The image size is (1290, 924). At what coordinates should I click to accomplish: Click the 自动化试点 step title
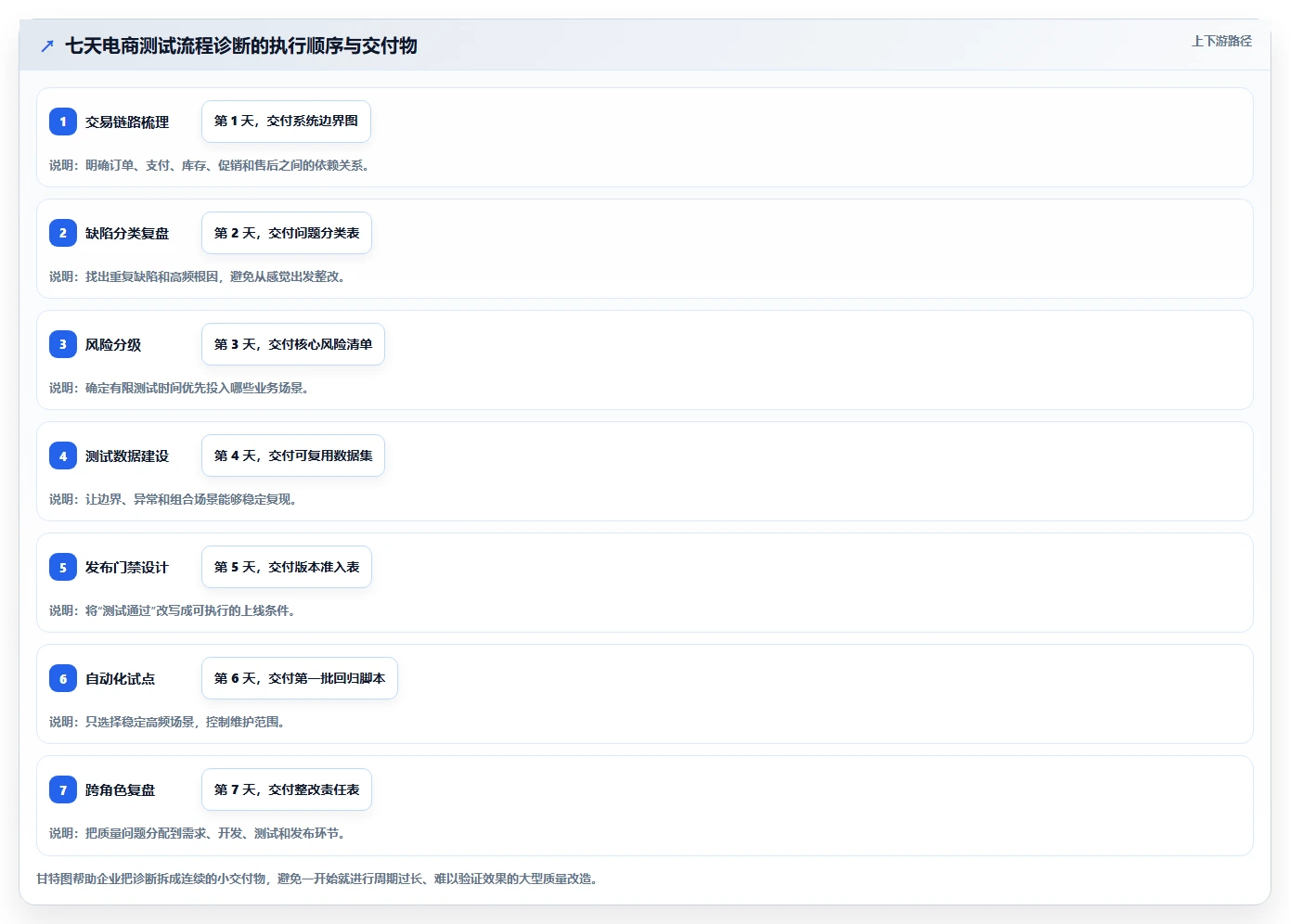[x=121, y=678]
